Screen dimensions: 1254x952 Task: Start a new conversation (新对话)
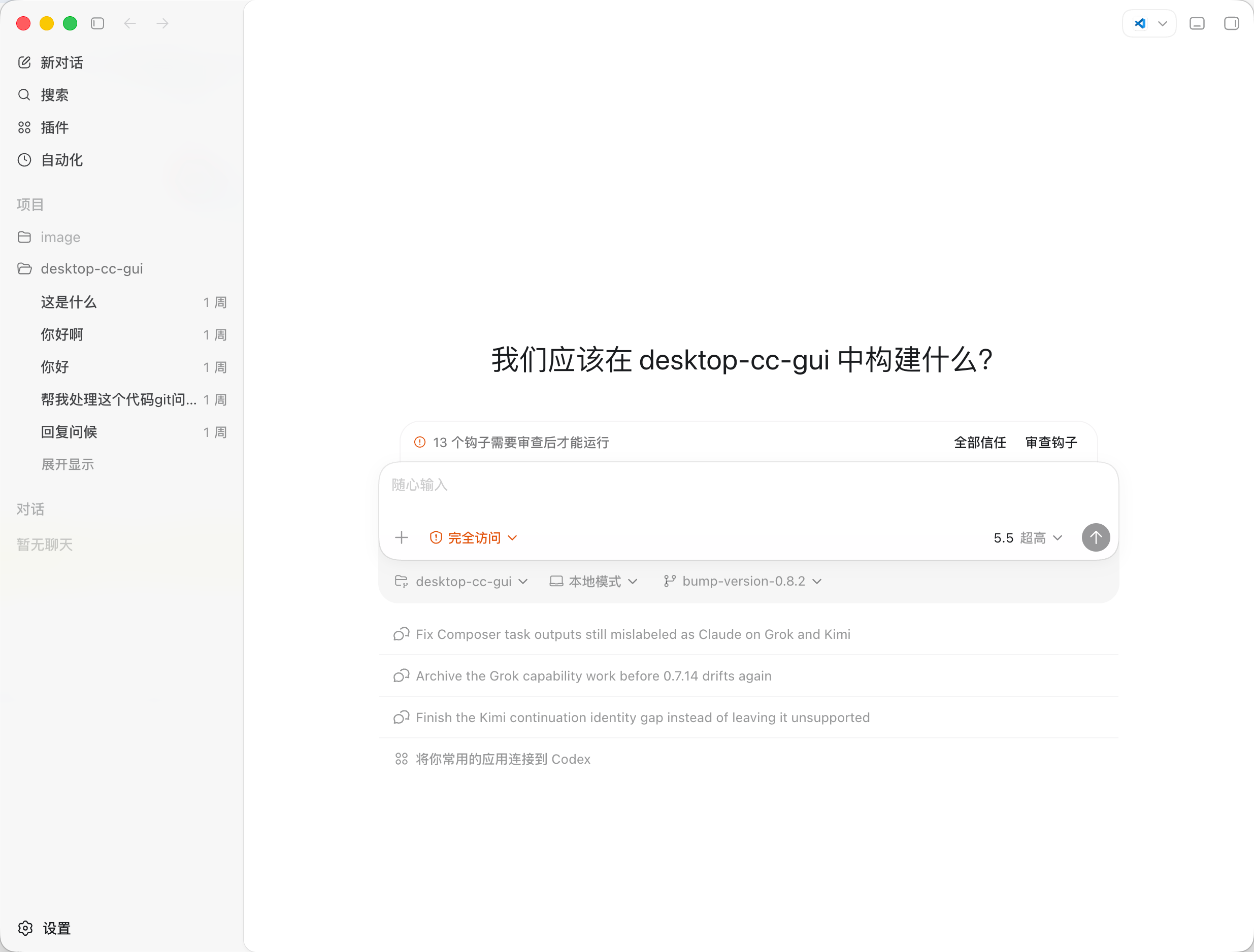click(x=121, y=62)
